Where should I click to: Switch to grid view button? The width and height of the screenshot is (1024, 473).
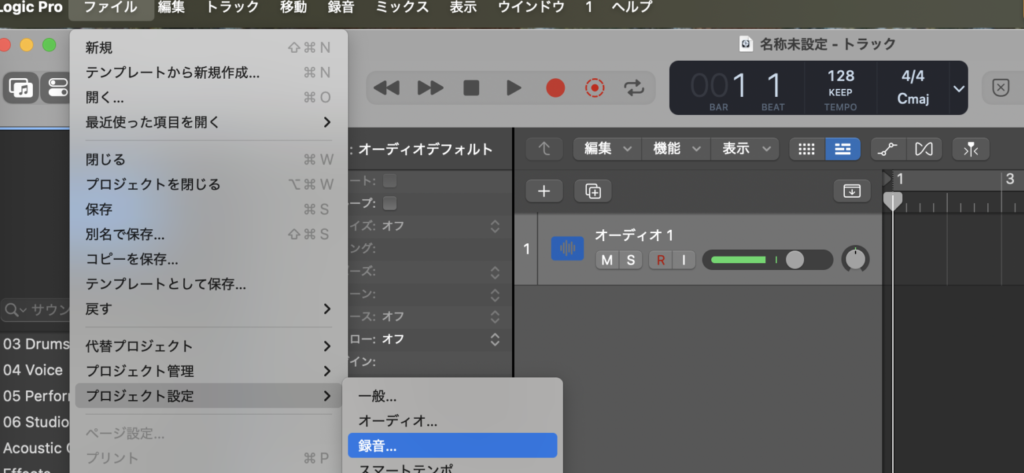click(807, 149)
